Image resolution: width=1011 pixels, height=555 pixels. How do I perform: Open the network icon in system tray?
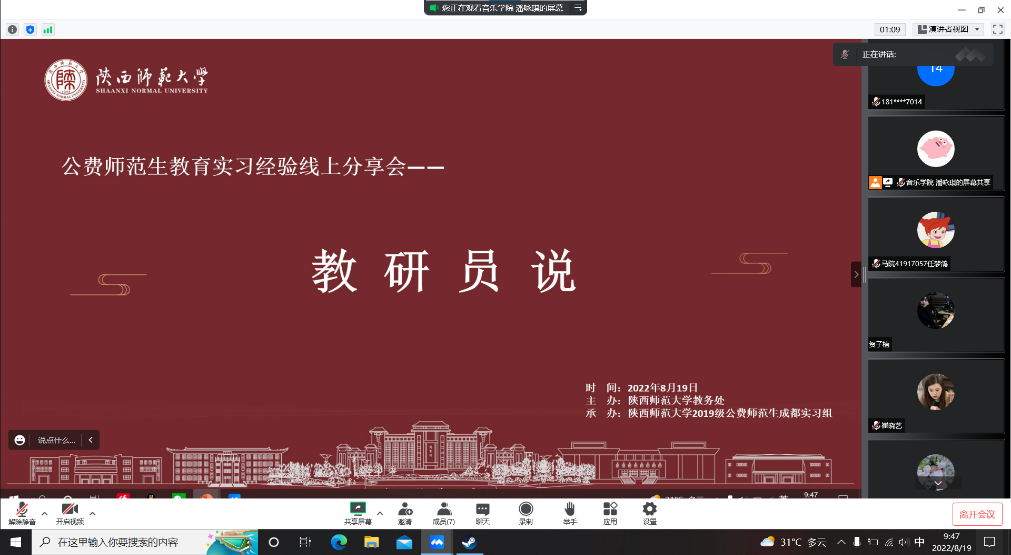pyautogui.click(x=888, y=542)
